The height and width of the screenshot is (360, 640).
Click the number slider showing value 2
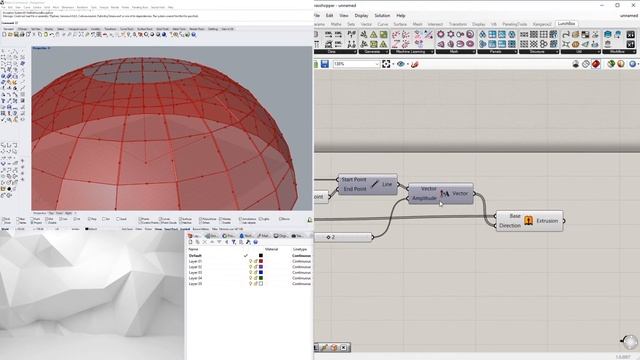tap(344, 237)
